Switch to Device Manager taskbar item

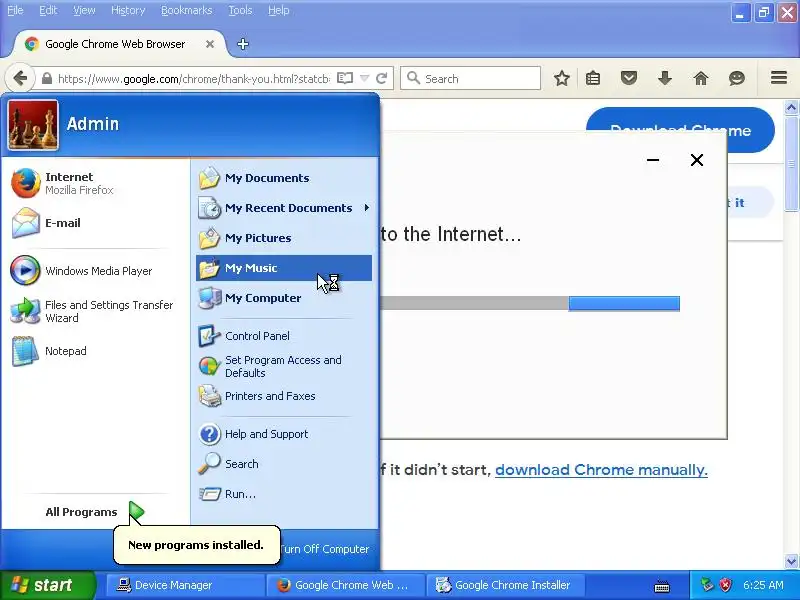click(185, 585)
